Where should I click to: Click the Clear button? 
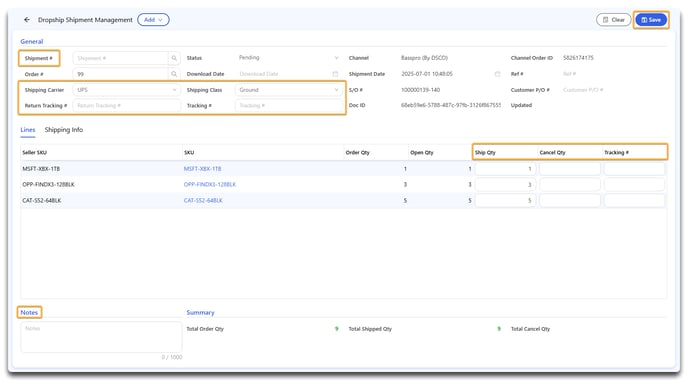(613, 20)
